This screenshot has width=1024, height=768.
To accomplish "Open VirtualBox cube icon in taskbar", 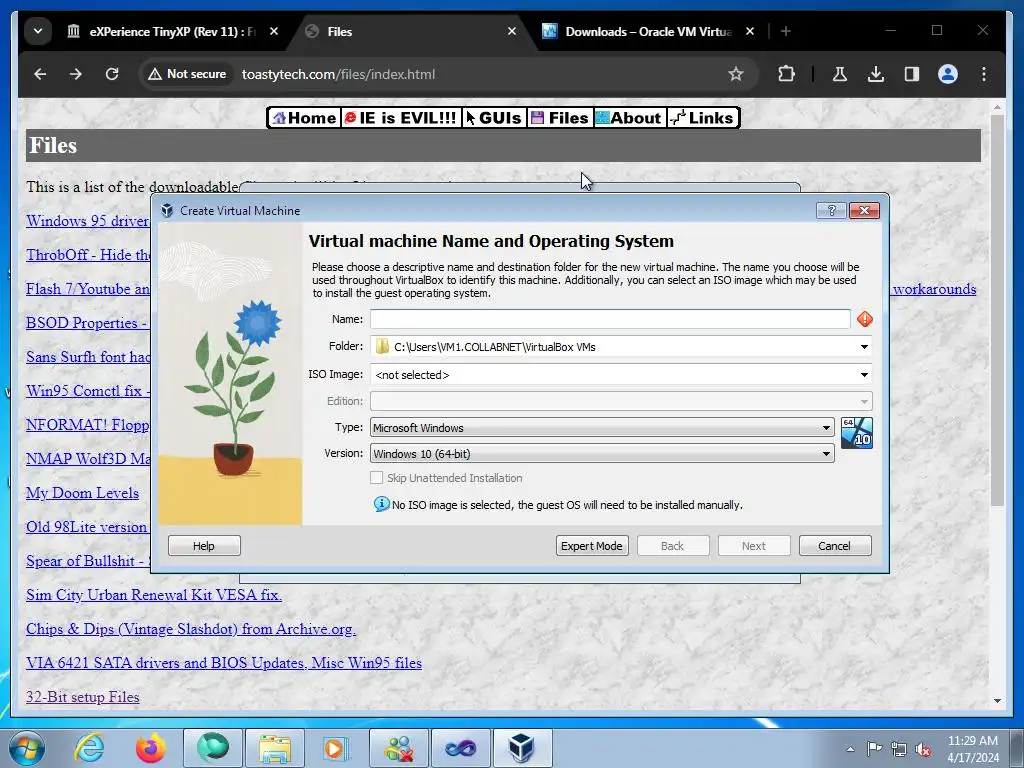I will click(x=522, y=748).
